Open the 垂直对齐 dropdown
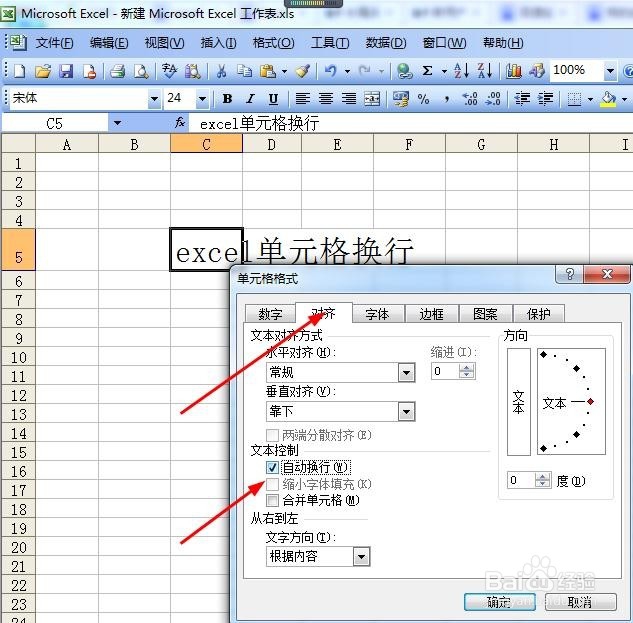633x623 pixels. pos(406,412)
